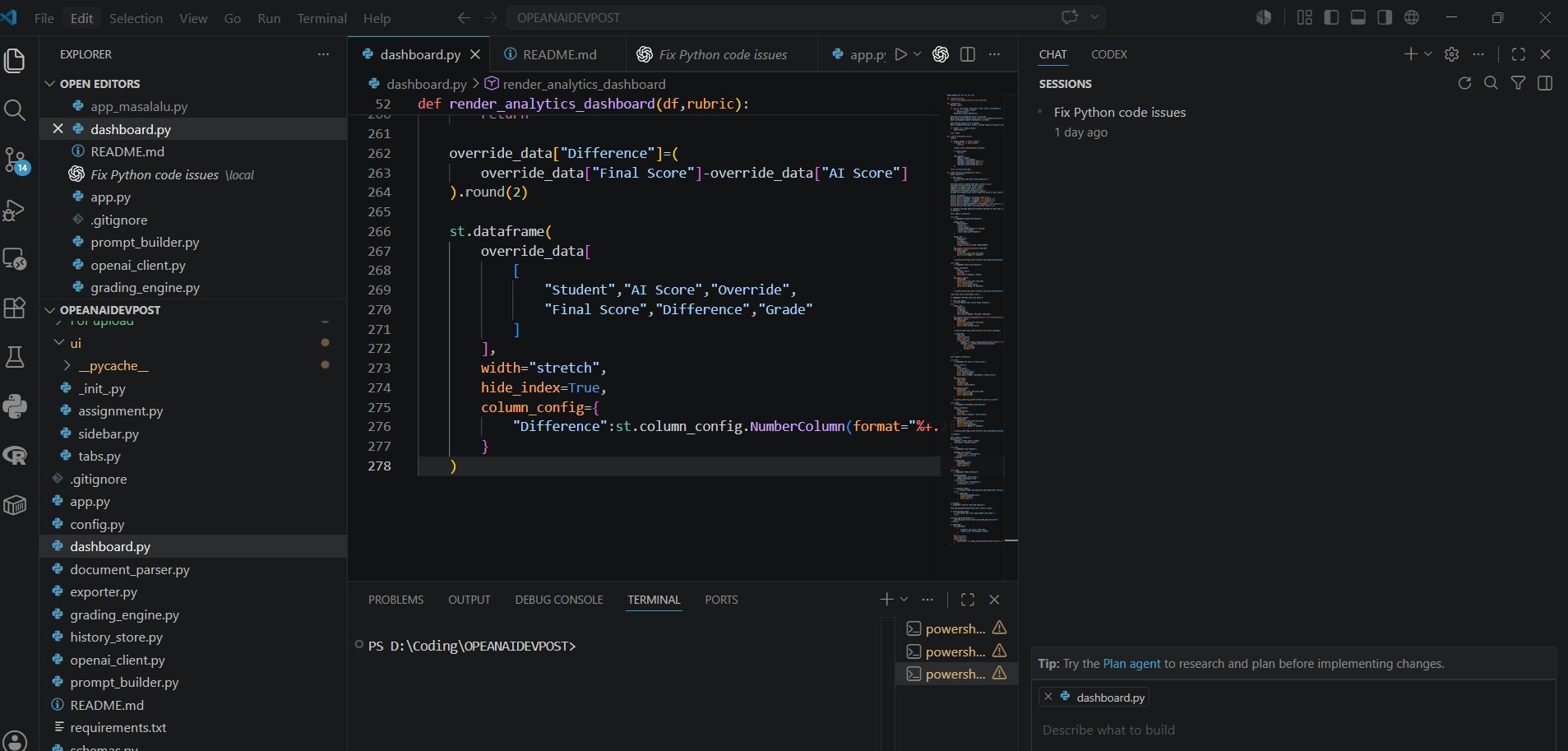Refresh the chat sessions list

pos(1464,83)
